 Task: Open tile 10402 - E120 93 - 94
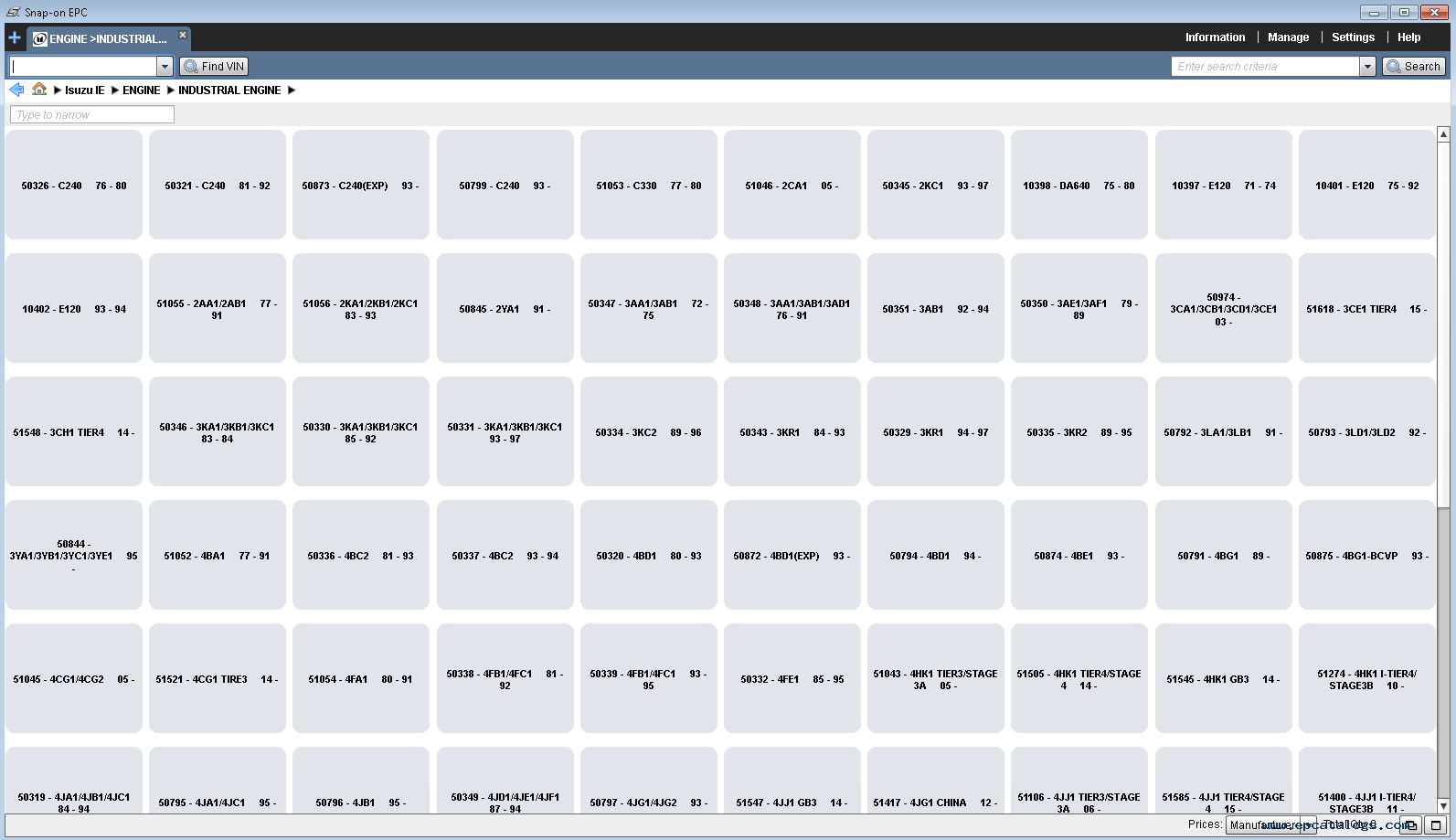tap(74, 308)
